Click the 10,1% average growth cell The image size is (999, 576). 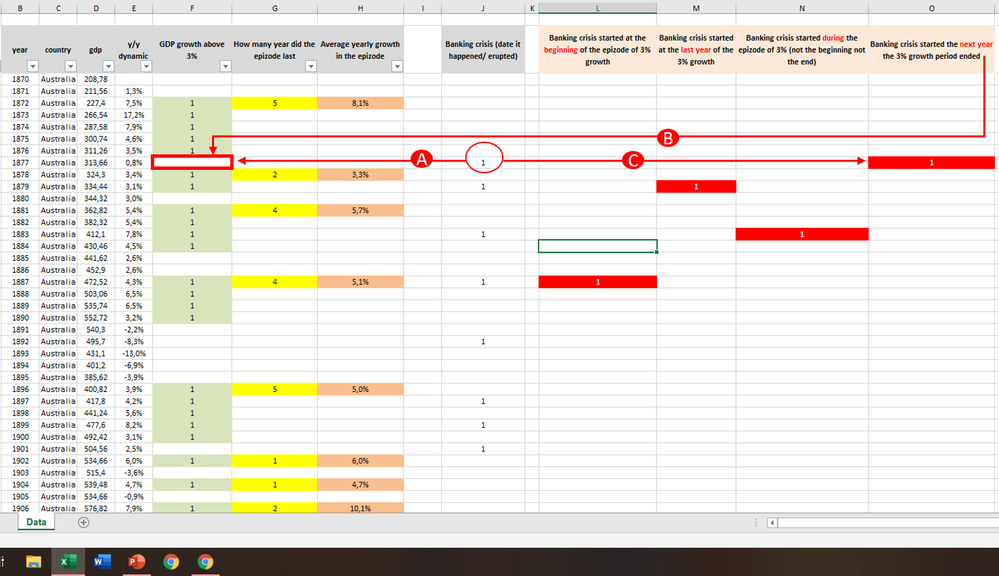point(361,508)
